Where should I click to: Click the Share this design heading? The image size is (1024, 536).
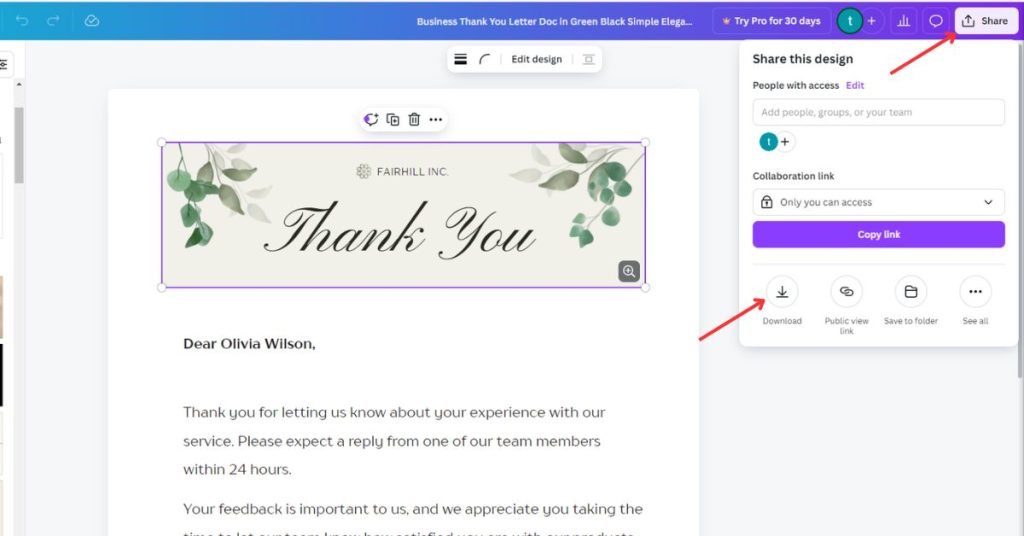pos(803,59)
